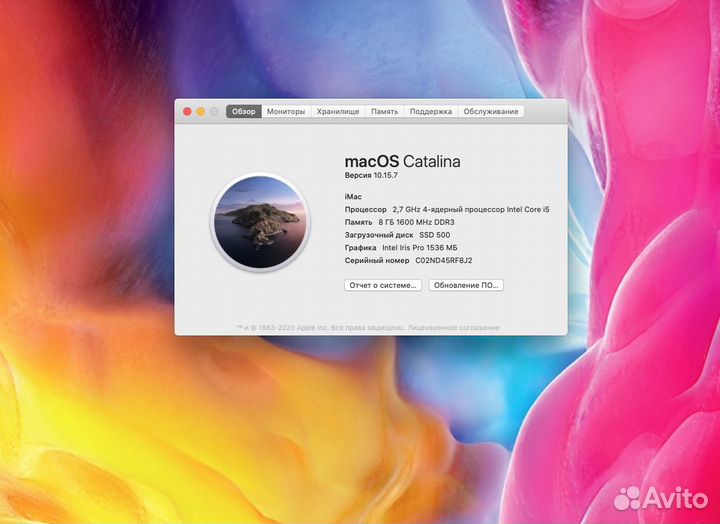Select the Память tab

[x=384, y=112]
